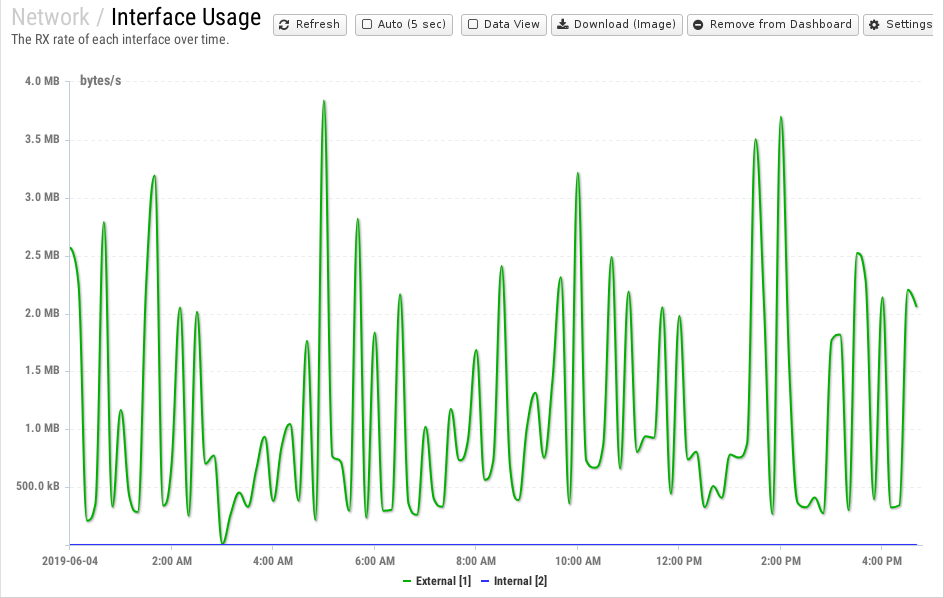944x598 pixels.
Task: Open the Settings button
Action: click(900, 25)
